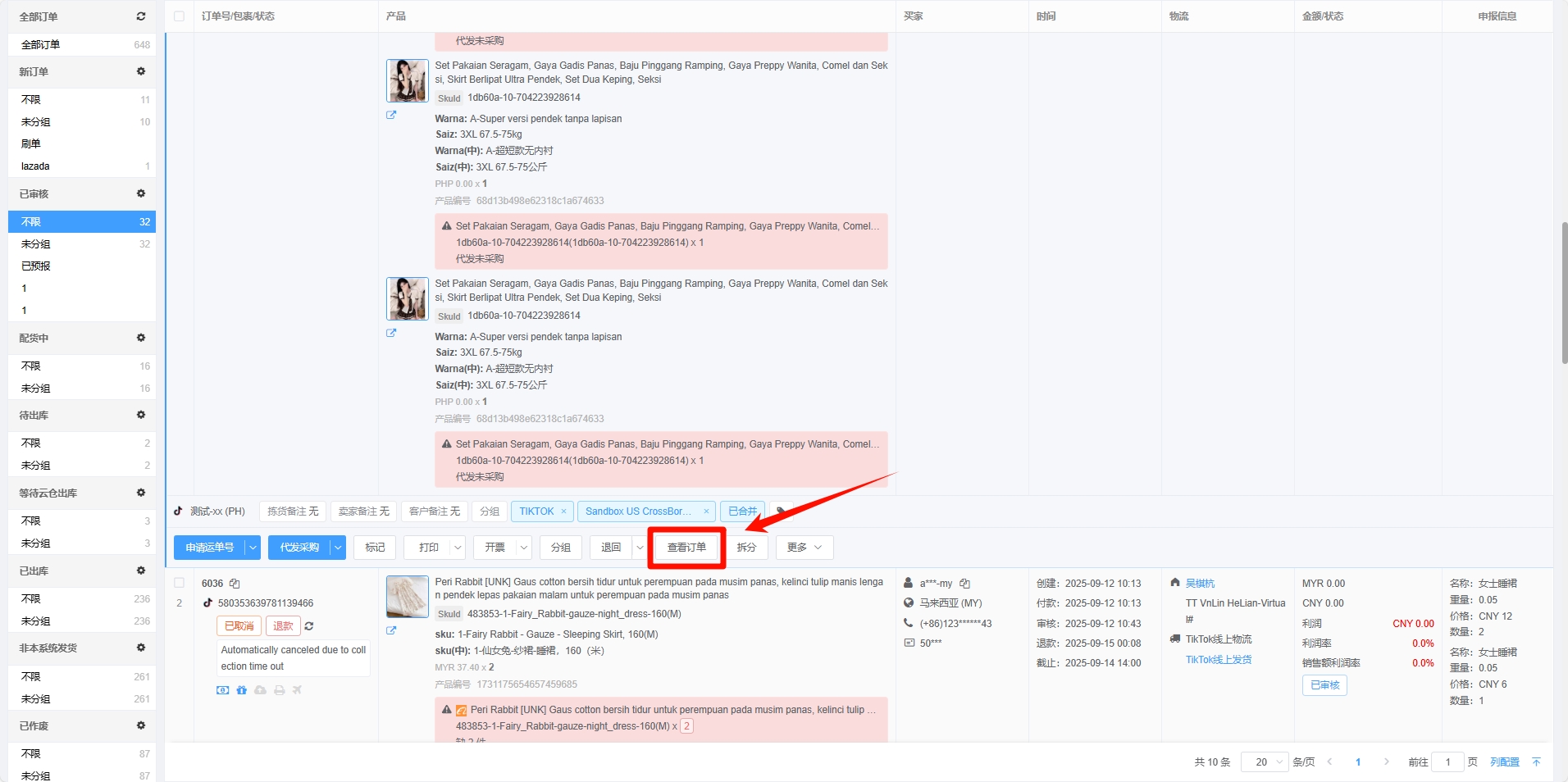The width and height of the screenshot is (1568, 782).
Task: Click the refresh icon beside 全部订单 header
Action: coord(141,16)
